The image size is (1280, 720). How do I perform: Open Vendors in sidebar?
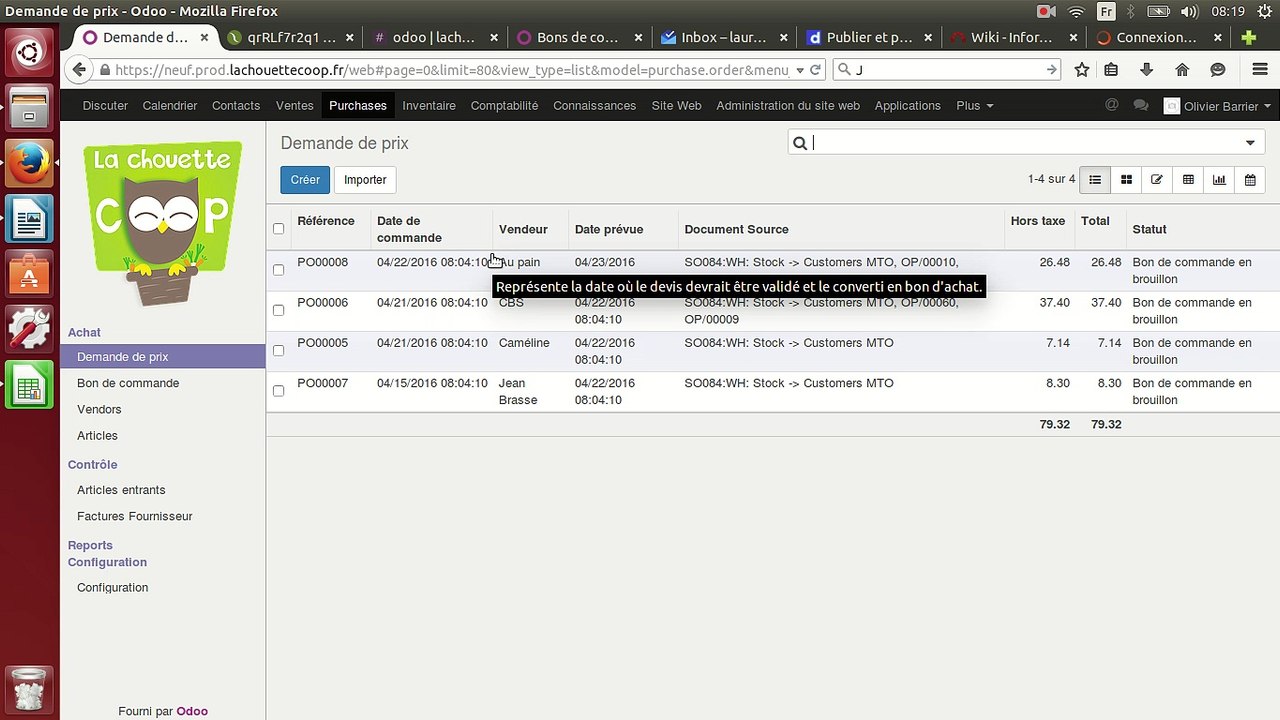point(99,409)
